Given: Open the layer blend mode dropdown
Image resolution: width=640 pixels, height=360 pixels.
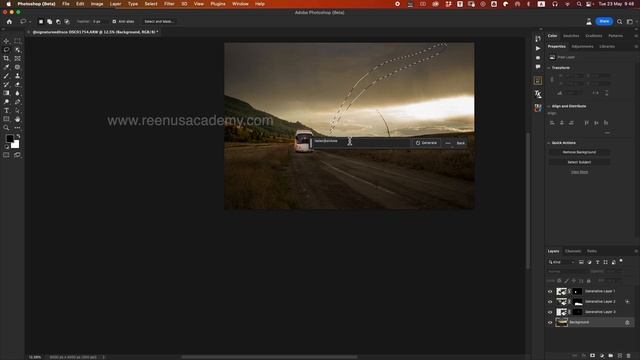Looking at the screenshot, I should 567,271.
